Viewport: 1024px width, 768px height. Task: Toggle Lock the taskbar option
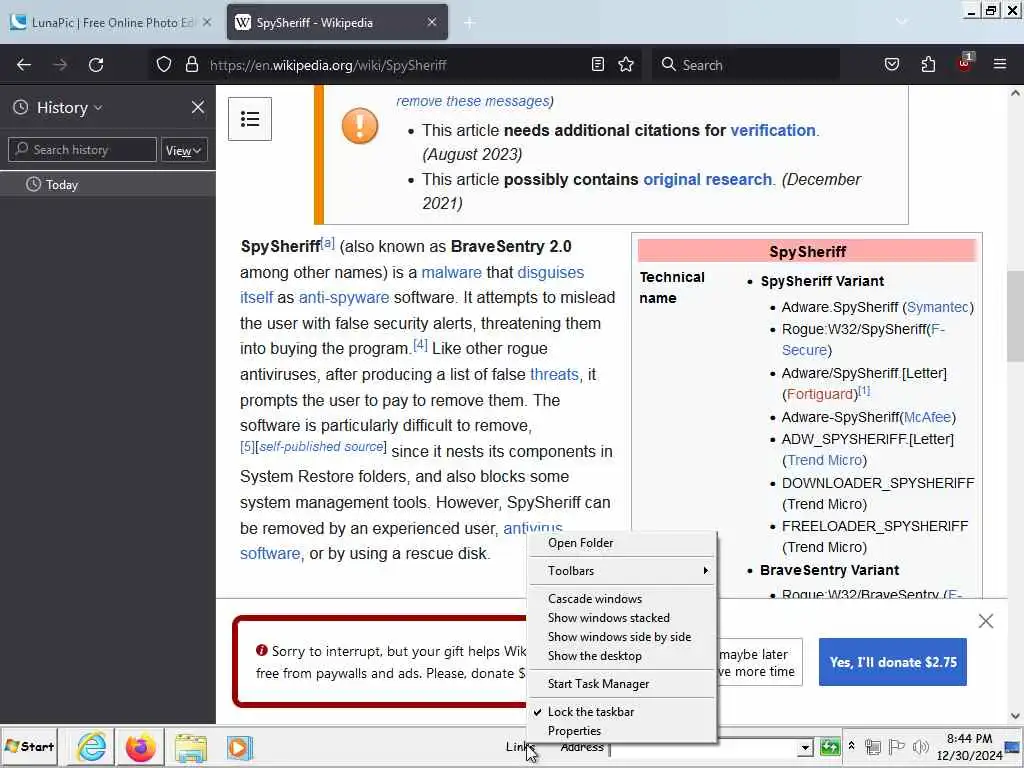tap(622, 712)
